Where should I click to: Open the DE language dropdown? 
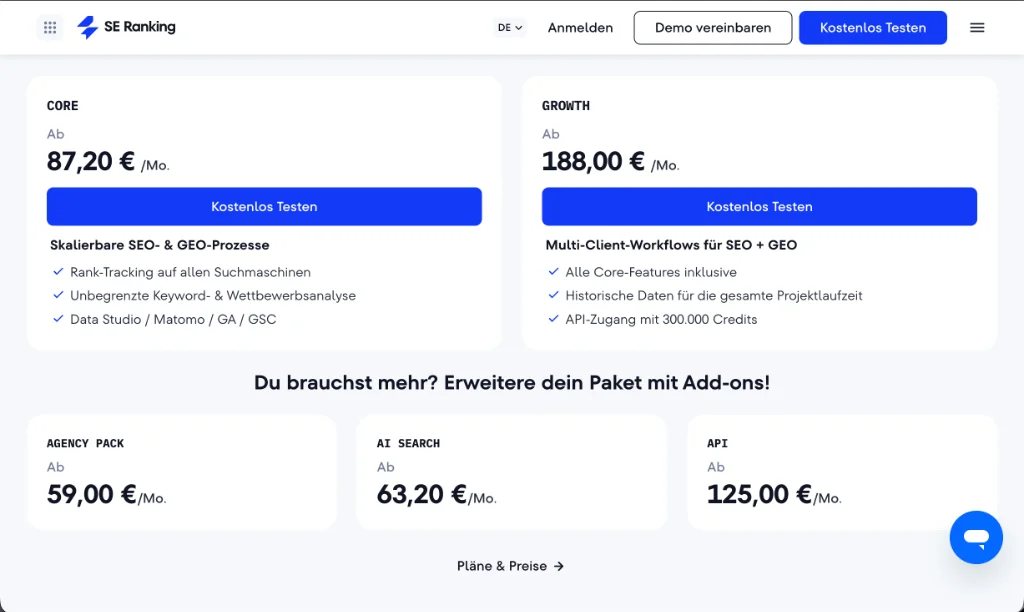509,27
